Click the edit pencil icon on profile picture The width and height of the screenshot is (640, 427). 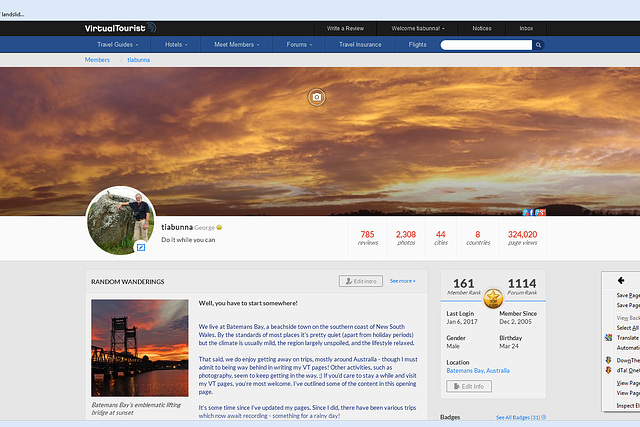tap(141, 247)
